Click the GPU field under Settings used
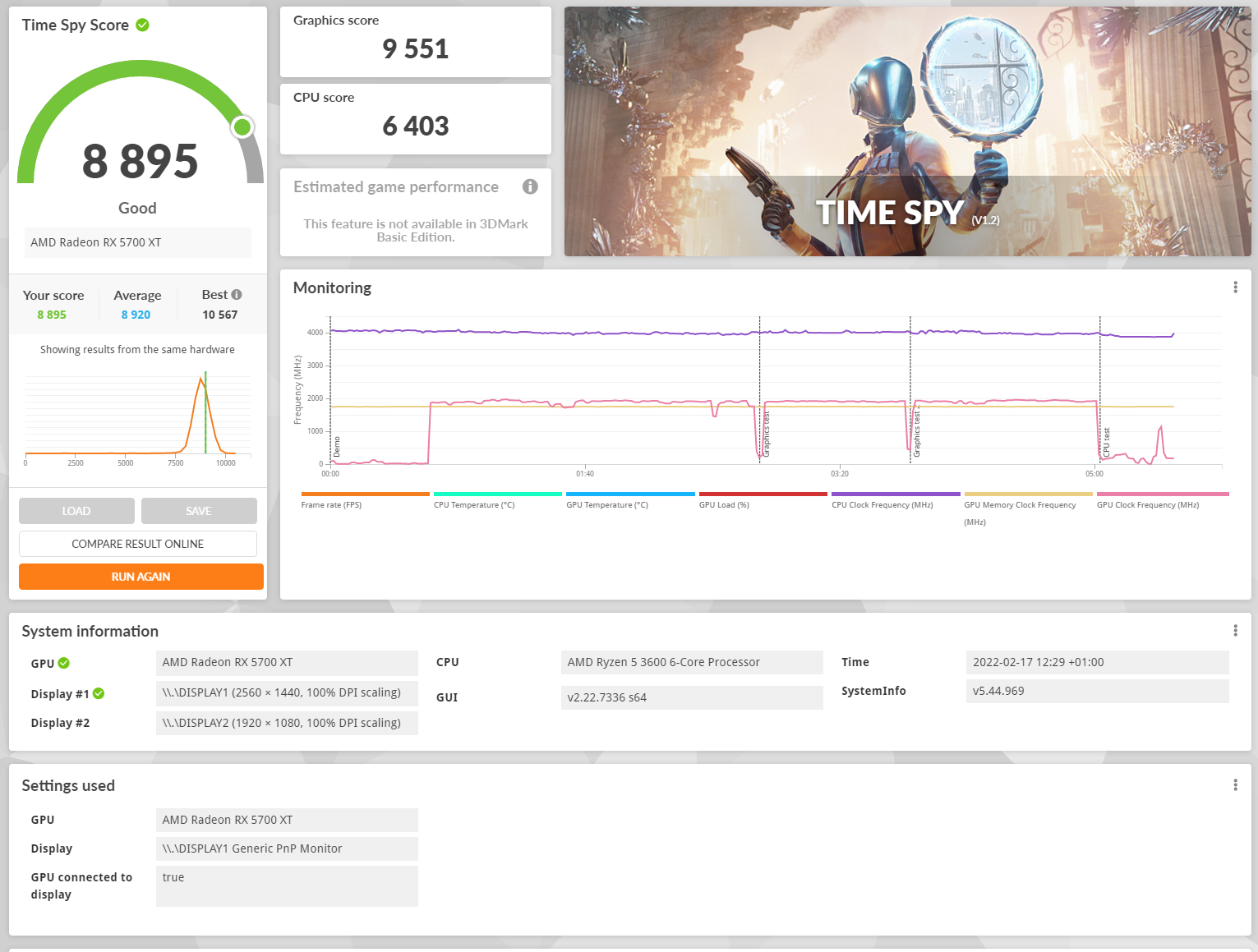Screen dimensions: 1258x952 (287, 820)
